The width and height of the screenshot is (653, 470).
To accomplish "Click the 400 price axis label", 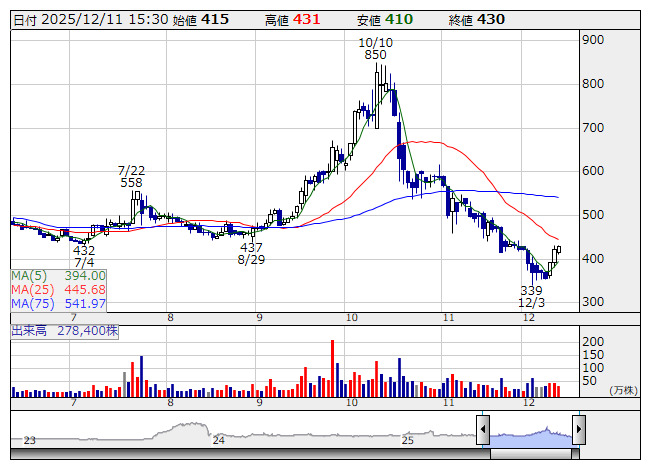I will point(593,259).
